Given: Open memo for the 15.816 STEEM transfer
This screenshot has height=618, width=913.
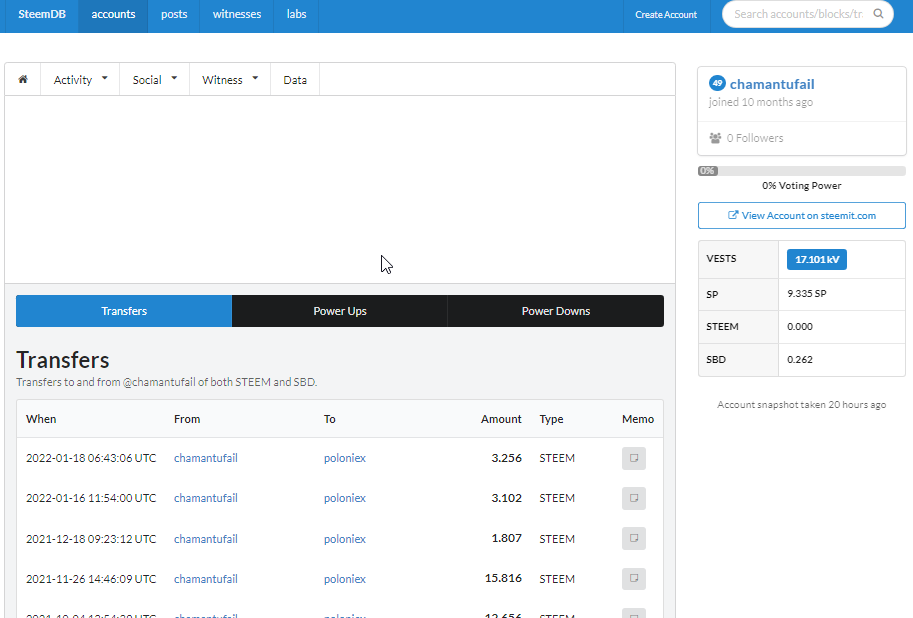Looking at the screenshot, I should click(634, 579).
